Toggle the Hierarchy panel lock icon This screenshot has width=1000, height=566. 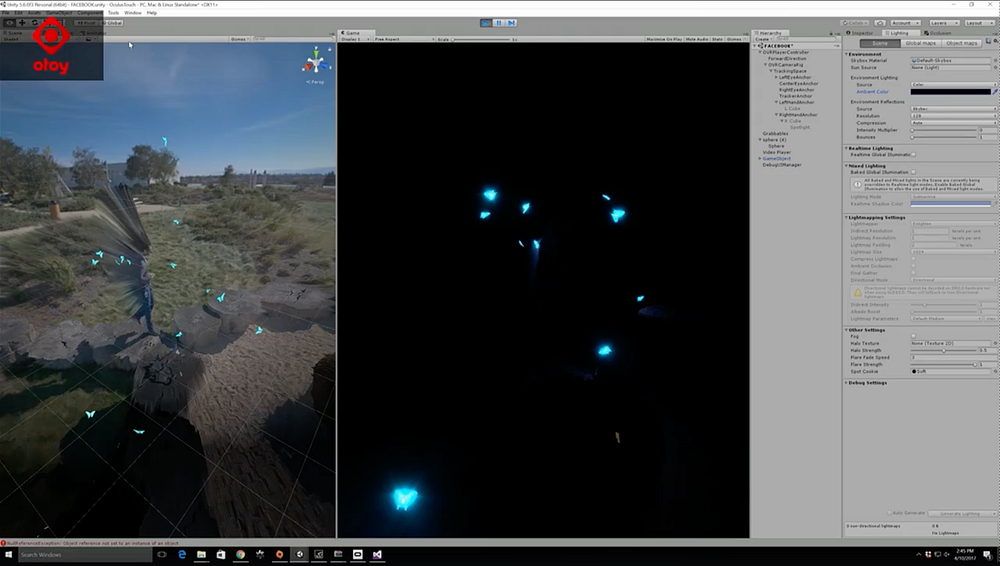tap(831, 33)
